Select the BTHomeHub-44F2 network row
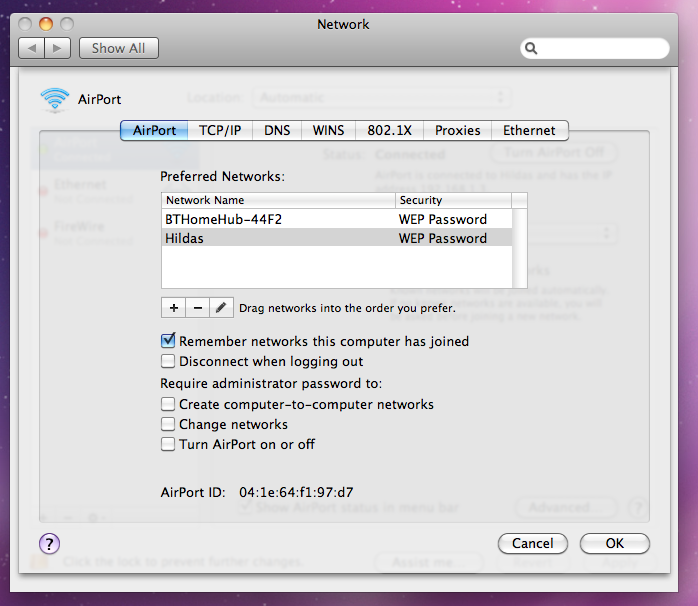698x606 pixels. pos(337,219)
